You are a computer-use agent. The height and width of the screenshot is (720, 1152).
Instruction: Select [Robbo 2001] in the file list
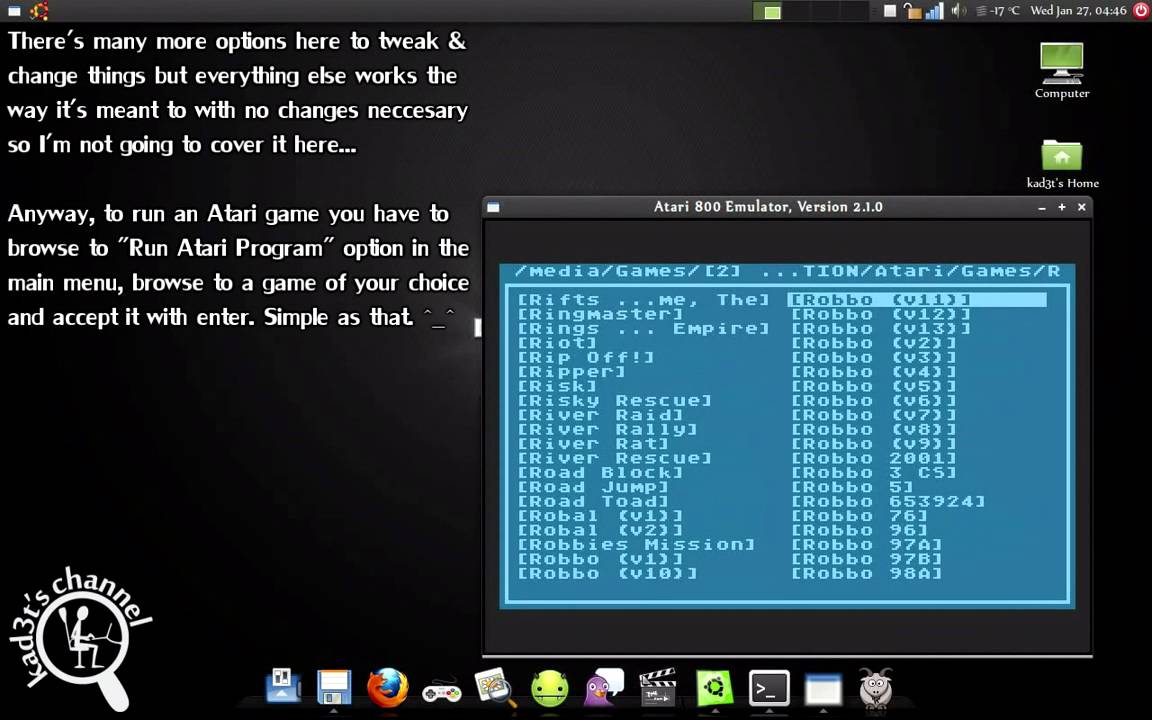tap(874, 458)
